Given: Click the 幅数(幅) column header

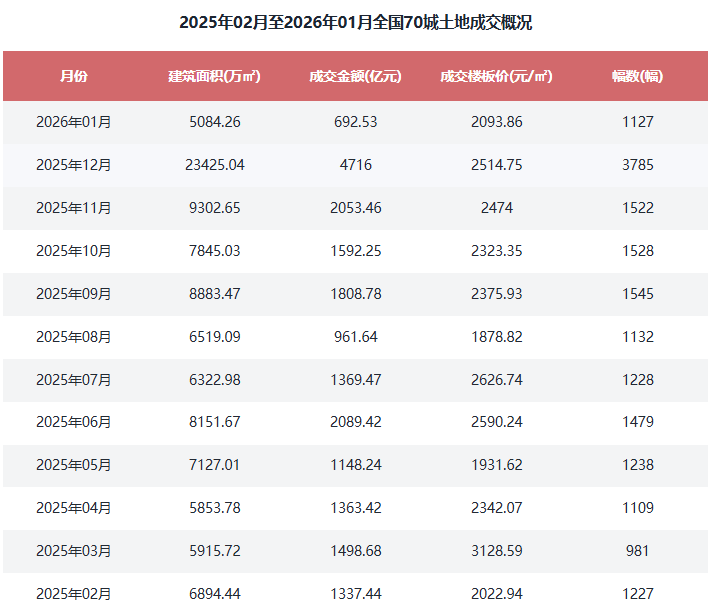Looking at the screenshot, I should pos(637,76).
